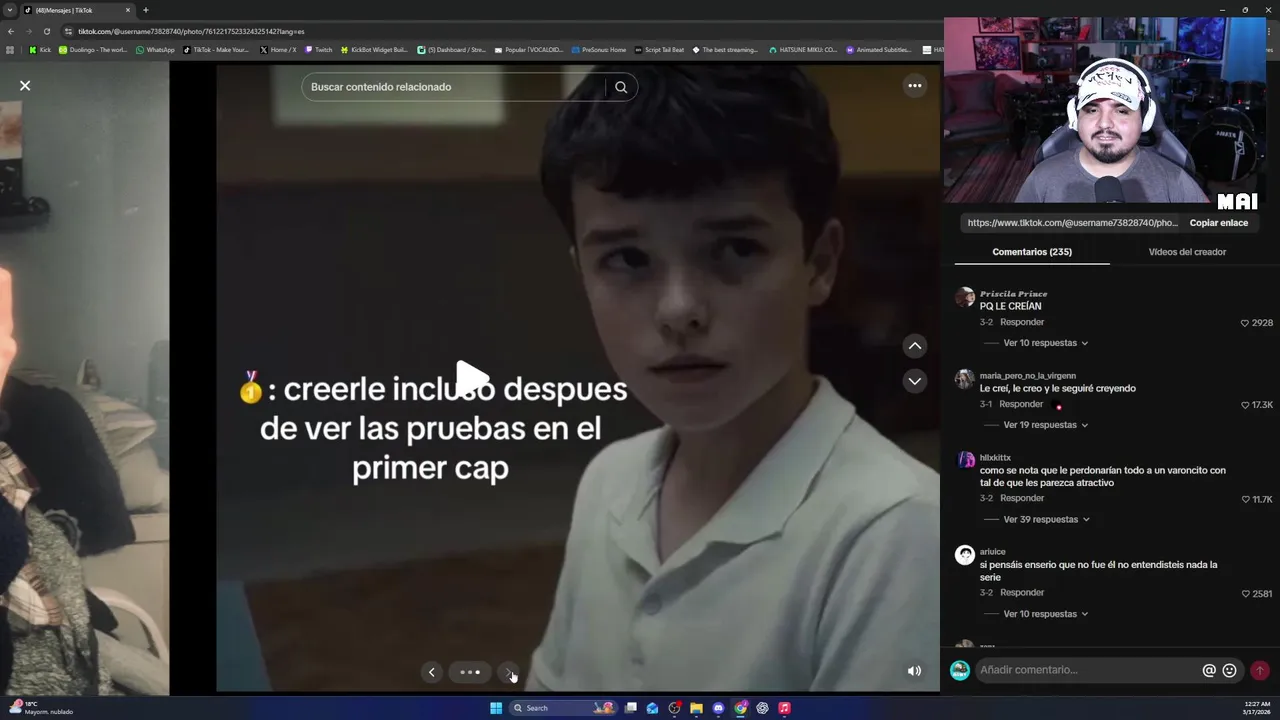
Task: Show previous photo slide arrow
Action: 431,672
